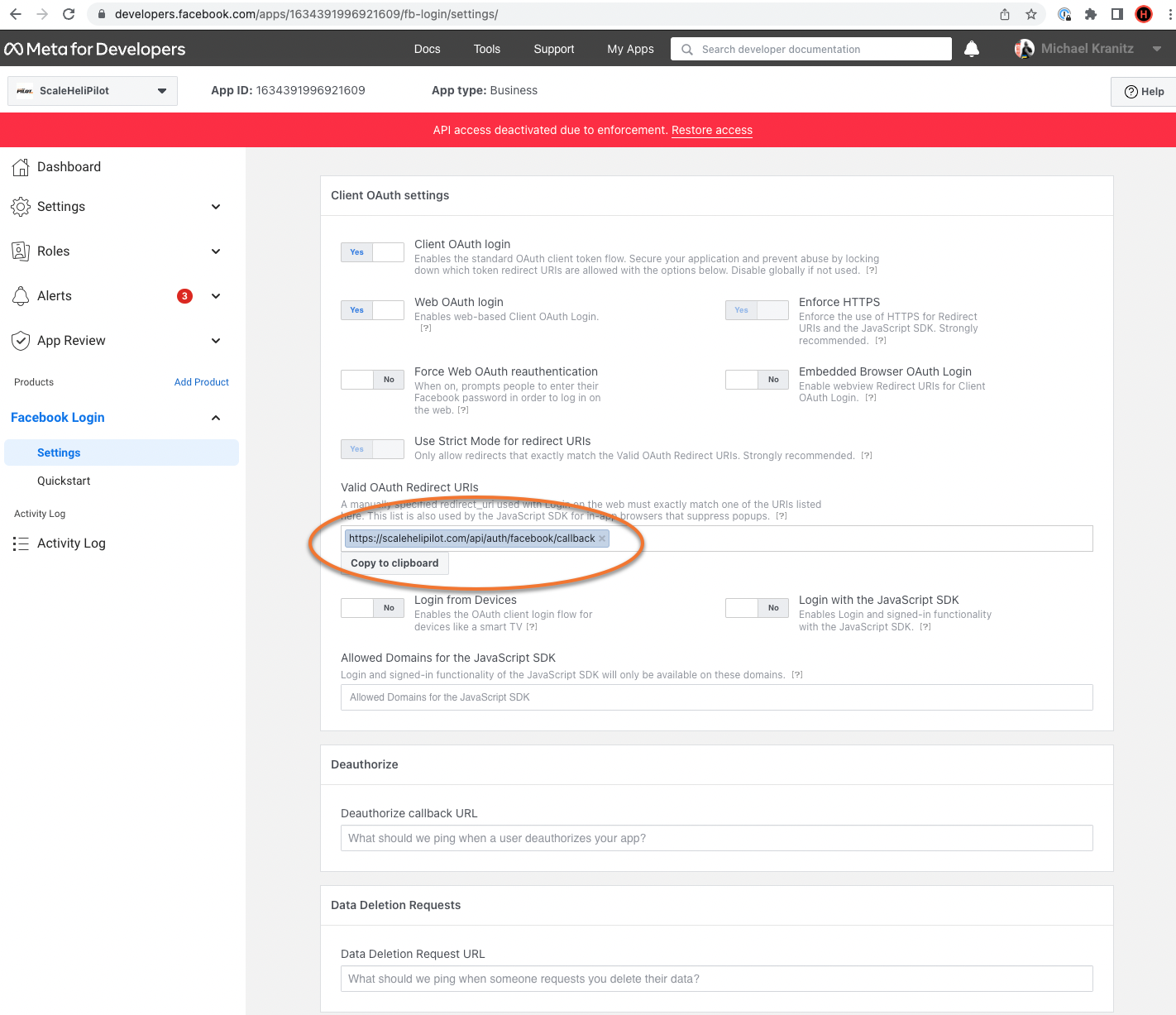Image resolution: width=1176 pixels, height=1015 pixels.
Task: Click the Activity Log list icon
Action: (21, 543)
